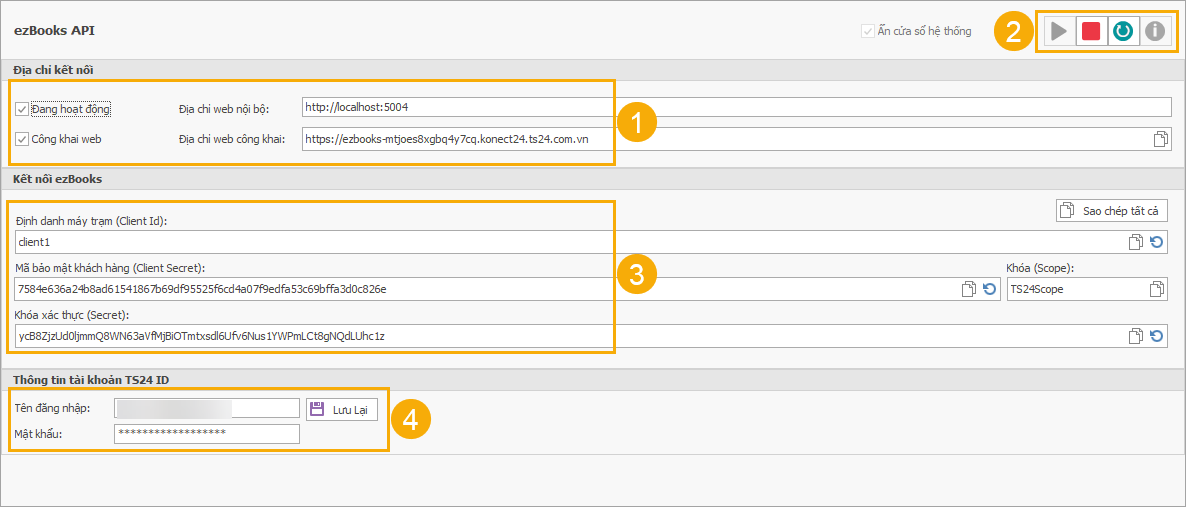Click the 'Lưu Lại' save button
1186x507 pixels.
tap(342, 409)
